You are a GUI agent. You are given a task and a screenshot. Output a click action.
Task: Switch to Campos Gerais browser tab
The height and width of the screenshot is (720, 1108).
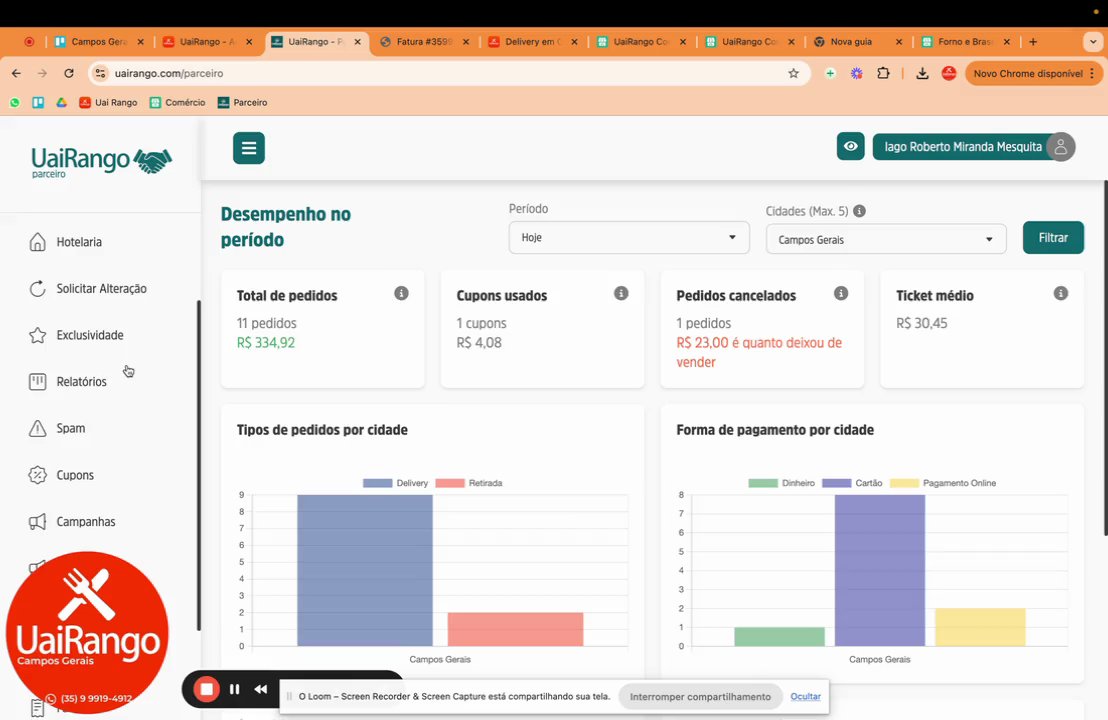coord(98,42)
